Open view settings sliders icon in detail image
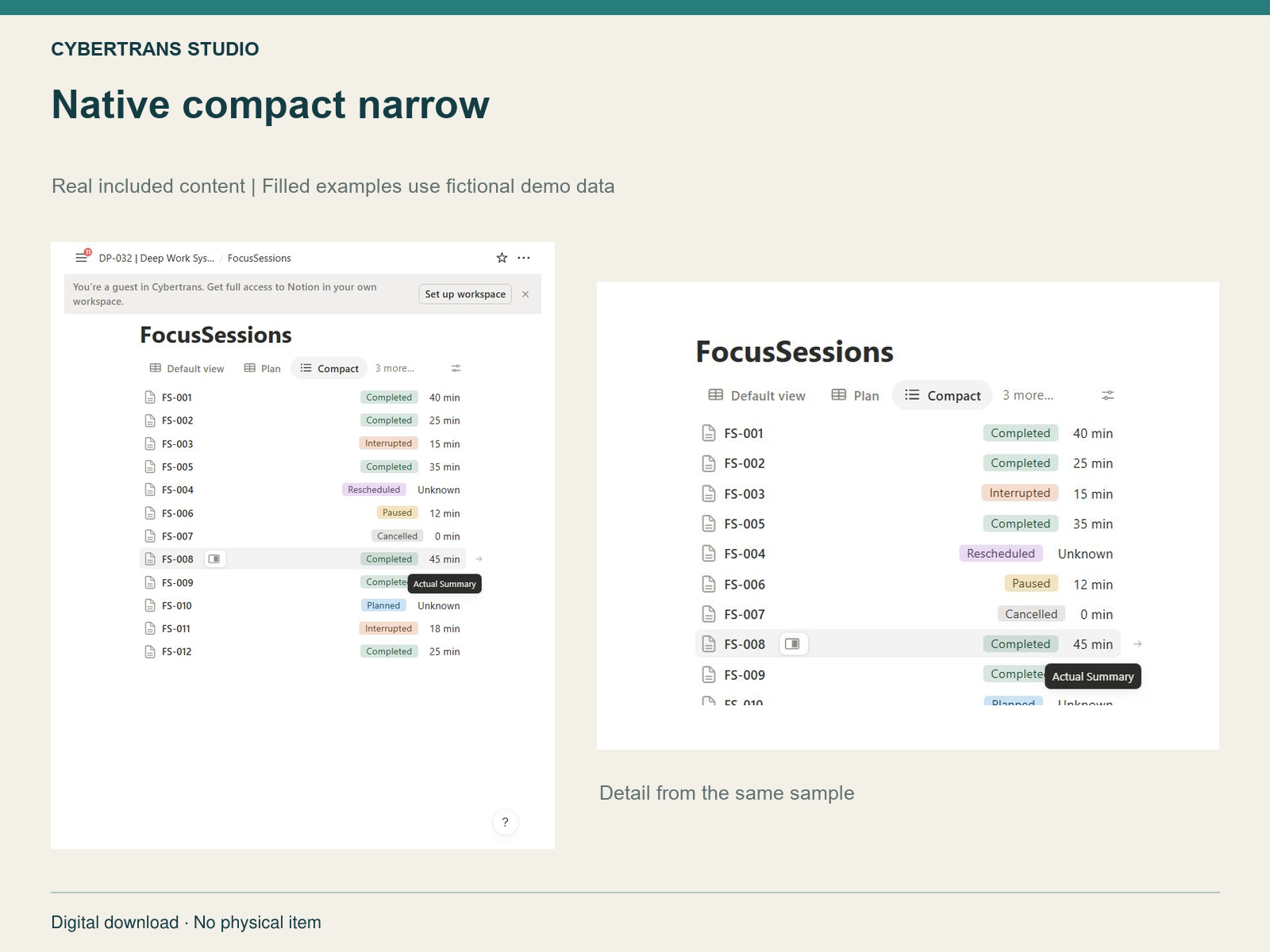1270x952 pixels. coord(1108,395)
